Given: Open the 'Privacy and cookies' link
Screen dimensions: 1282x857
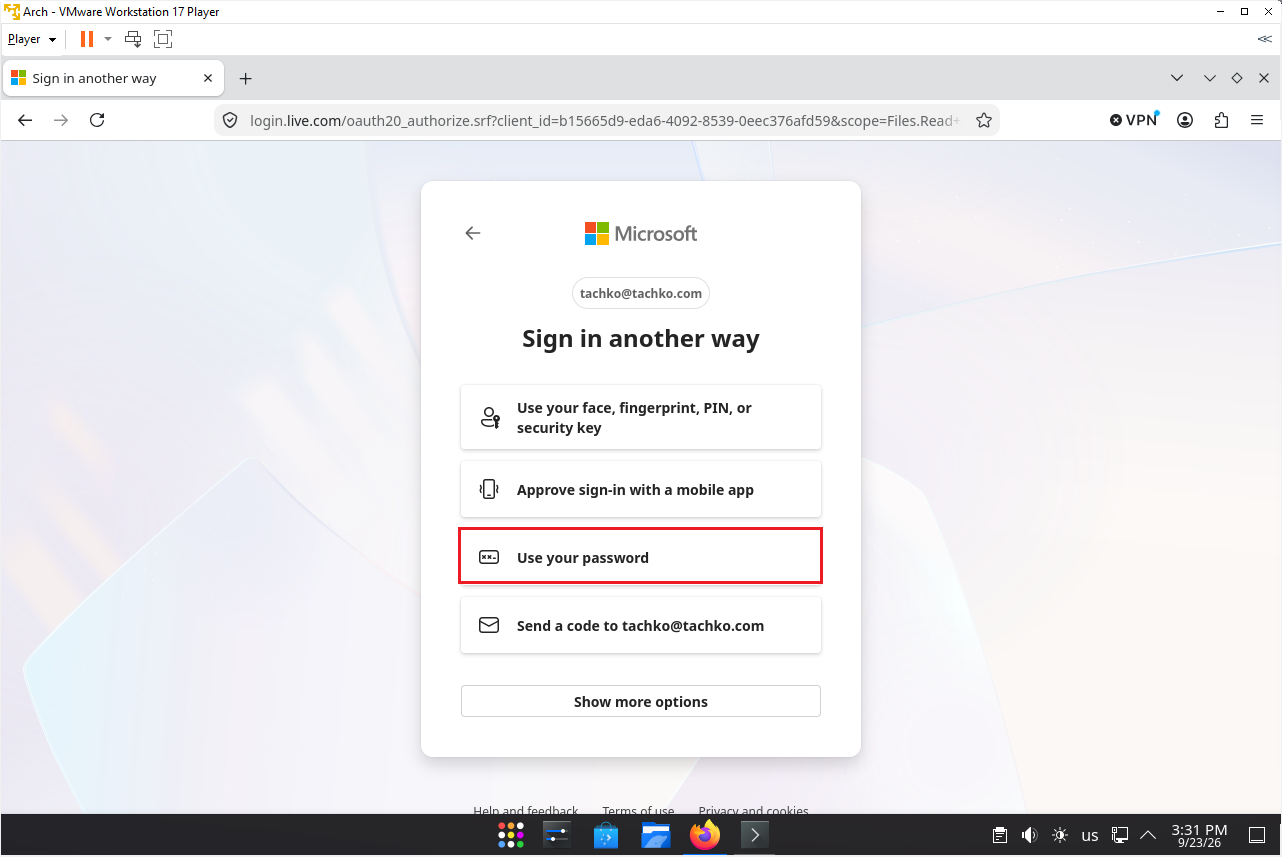Looking at the screenshot, I should (x=754, y=810).
